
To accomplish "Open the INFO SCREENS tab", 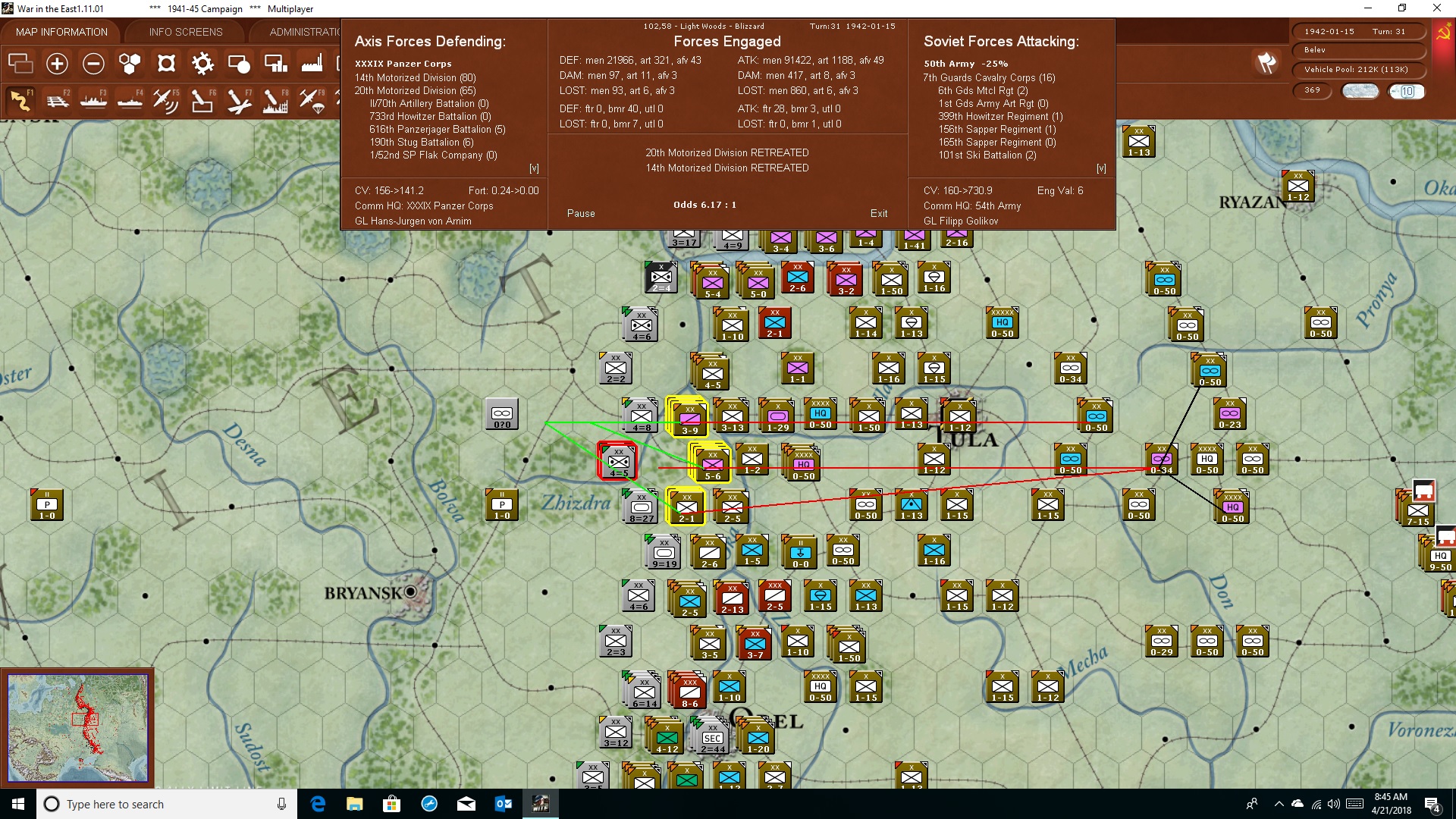I will [186, 32].
